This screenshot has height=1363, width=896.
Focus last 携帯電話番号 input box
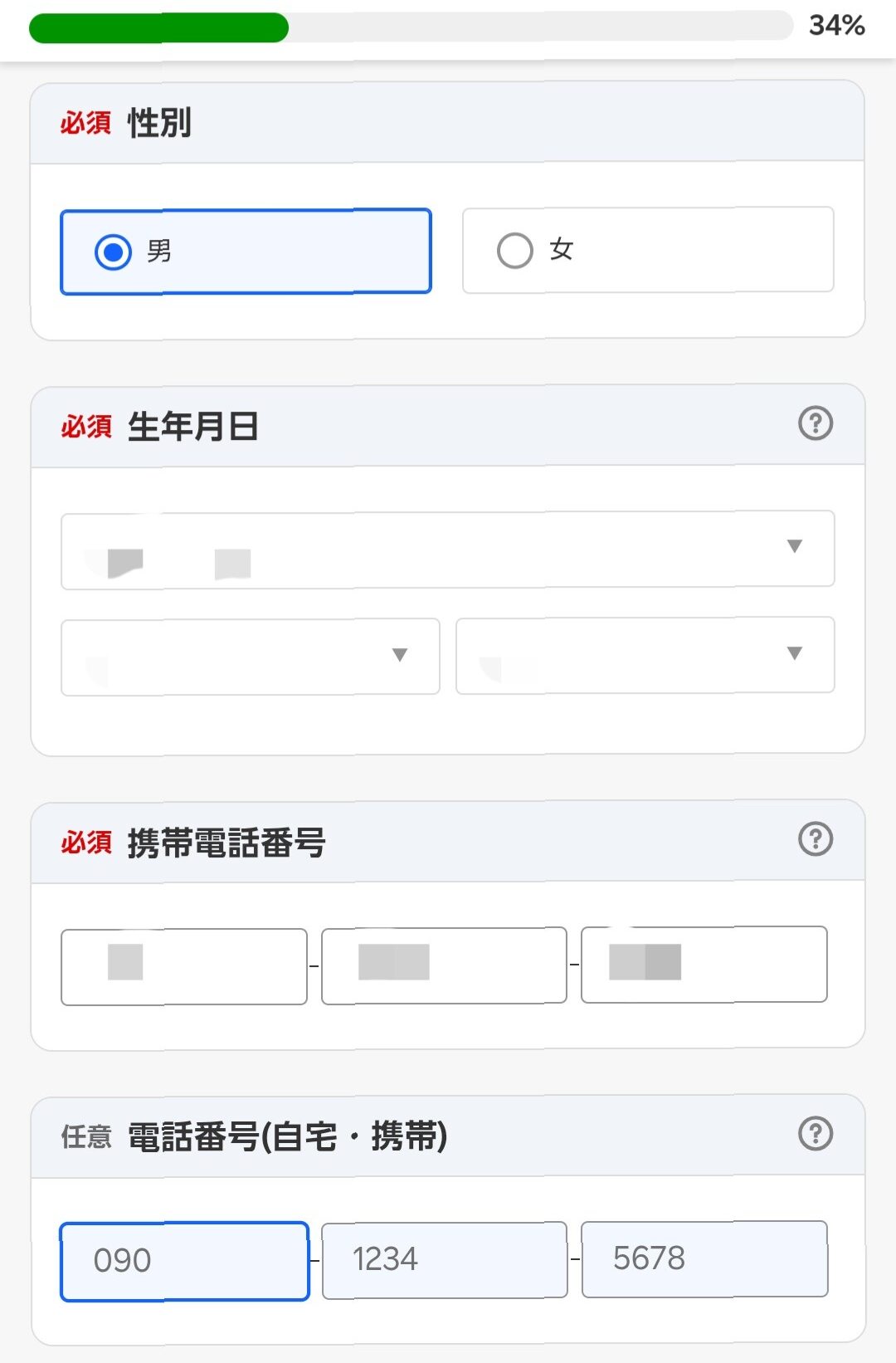click(x=704, y=965)
